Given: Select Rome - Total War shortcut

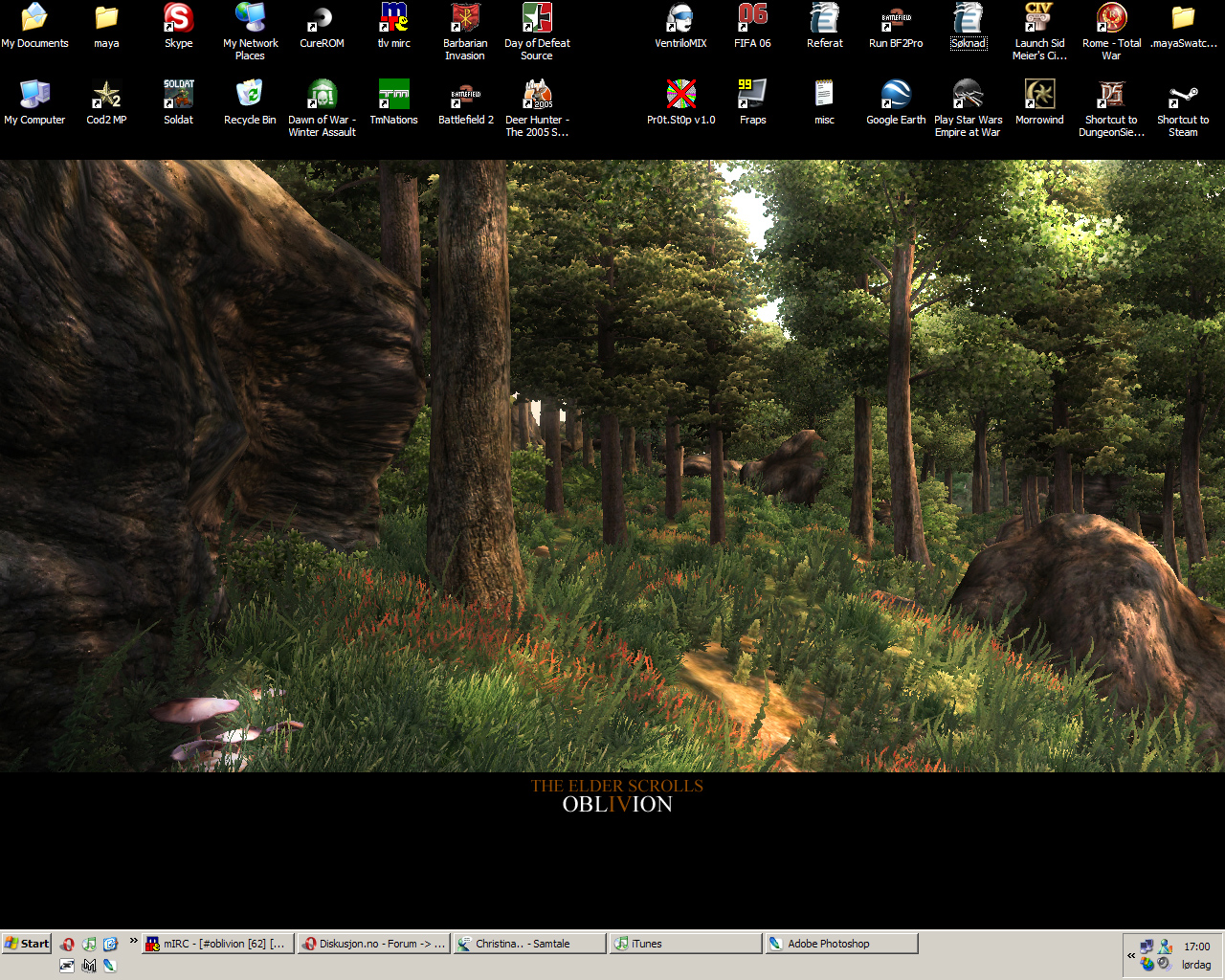Looking at the screenshot, I should [1111, 32].
